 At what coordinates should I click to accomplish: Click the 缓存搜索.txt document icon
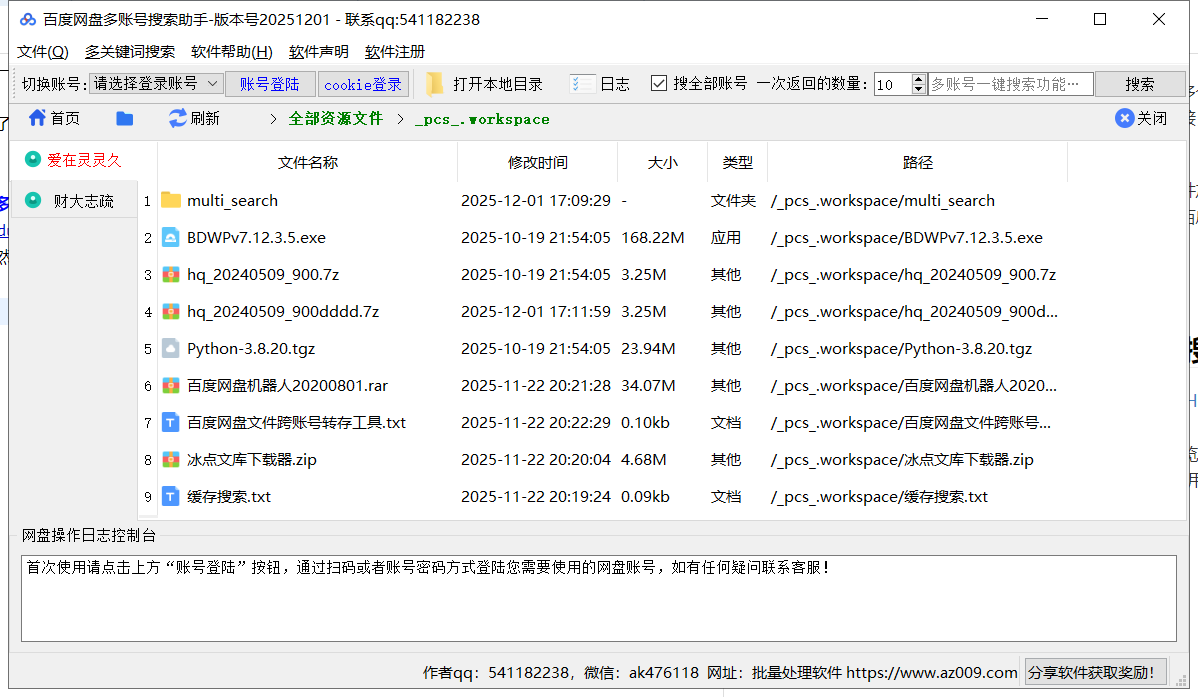tap(171, 497)
